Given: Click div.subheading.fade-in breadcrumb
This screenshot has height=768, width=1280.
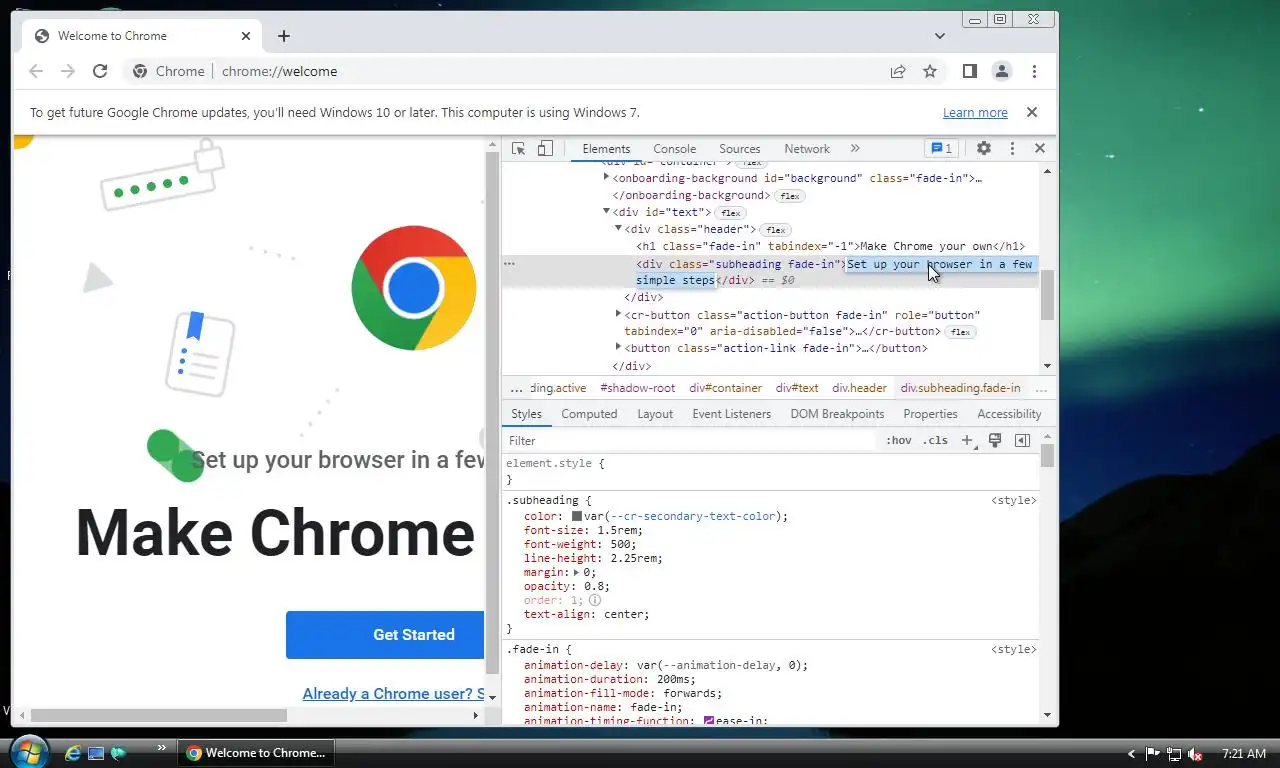Looking at the screenshot, I should pyautogui.click(x=960, y=388).
